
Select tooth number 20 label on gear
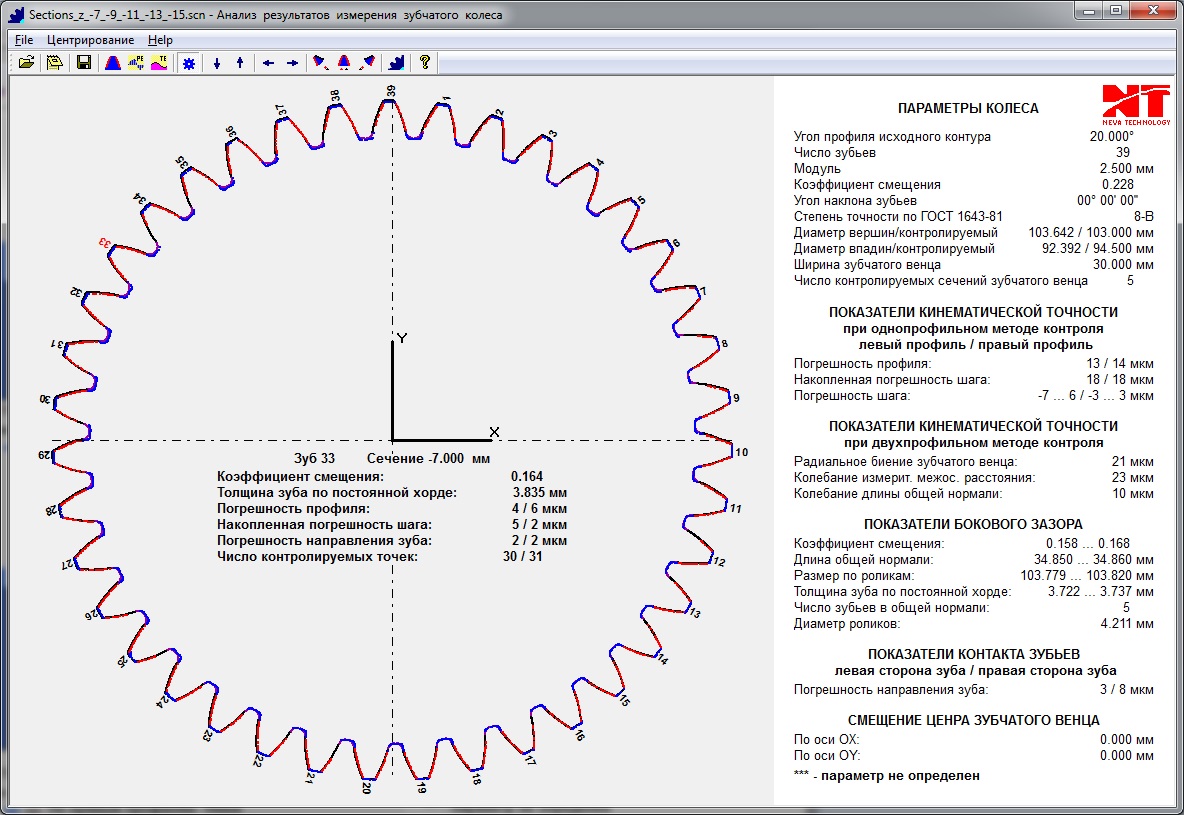(366, 787)
